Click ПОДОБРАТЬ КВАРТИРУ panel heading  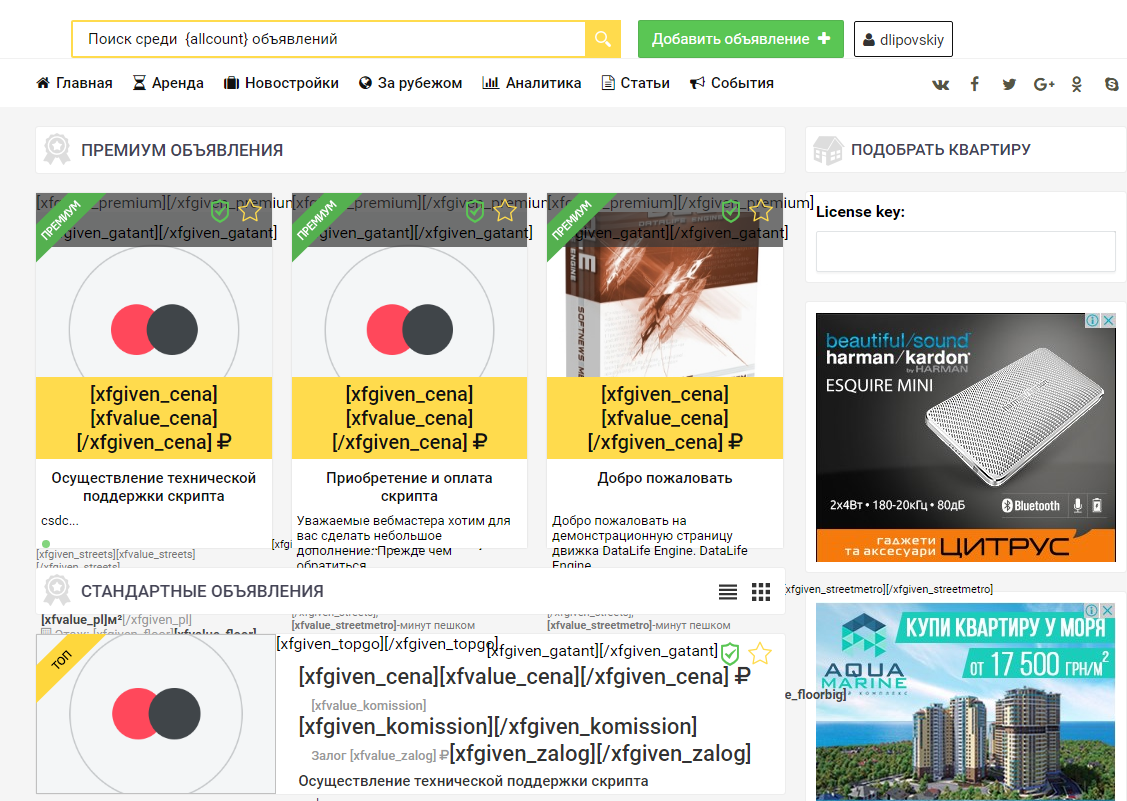940,150
